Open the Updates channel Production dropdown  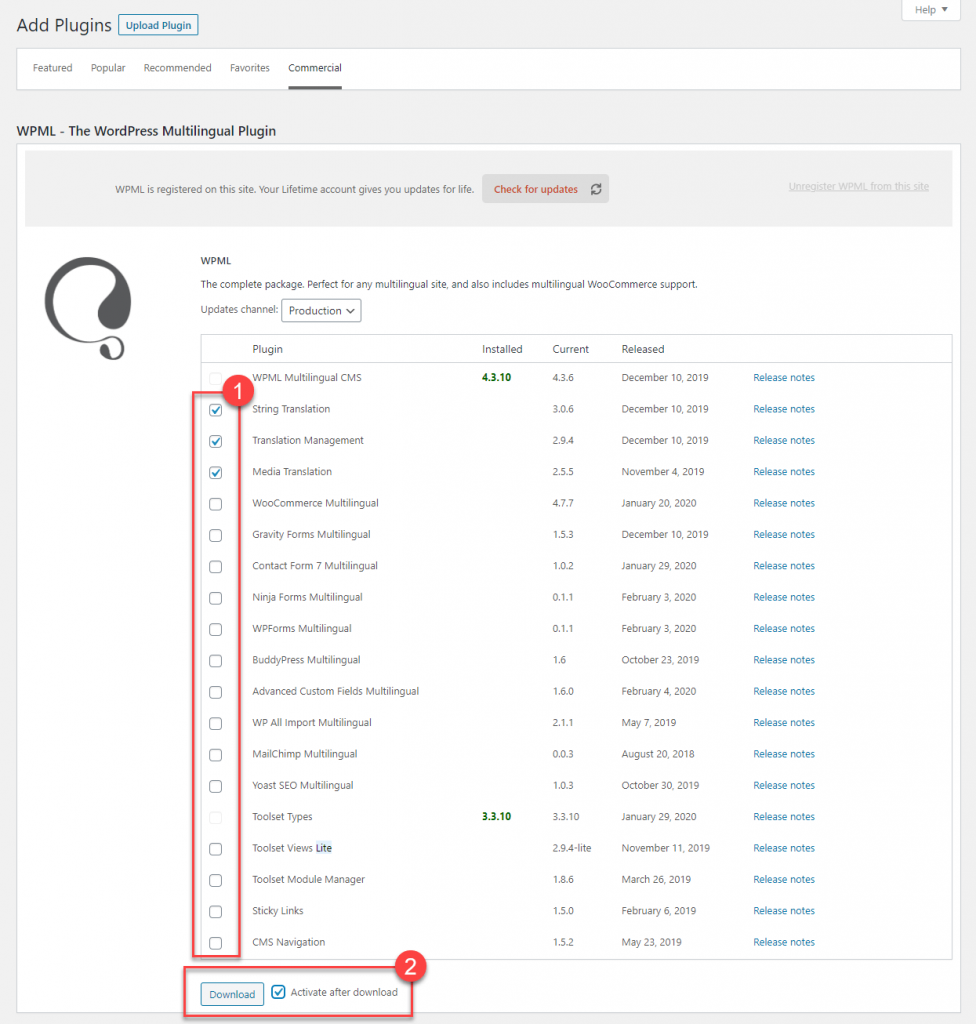(x=321, y=310)
